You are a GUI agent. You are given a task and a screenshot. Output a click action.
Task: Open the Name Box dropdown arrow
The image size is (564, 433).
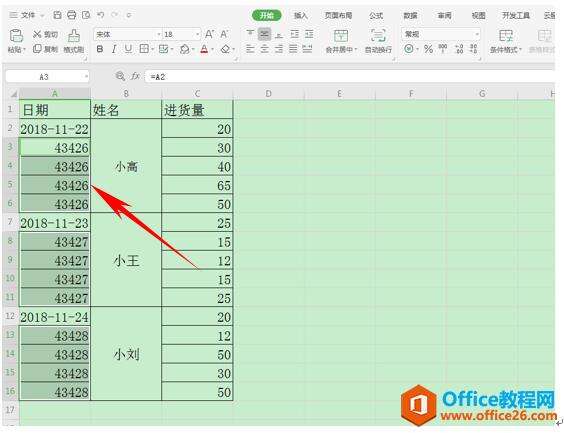pos(86,77)
